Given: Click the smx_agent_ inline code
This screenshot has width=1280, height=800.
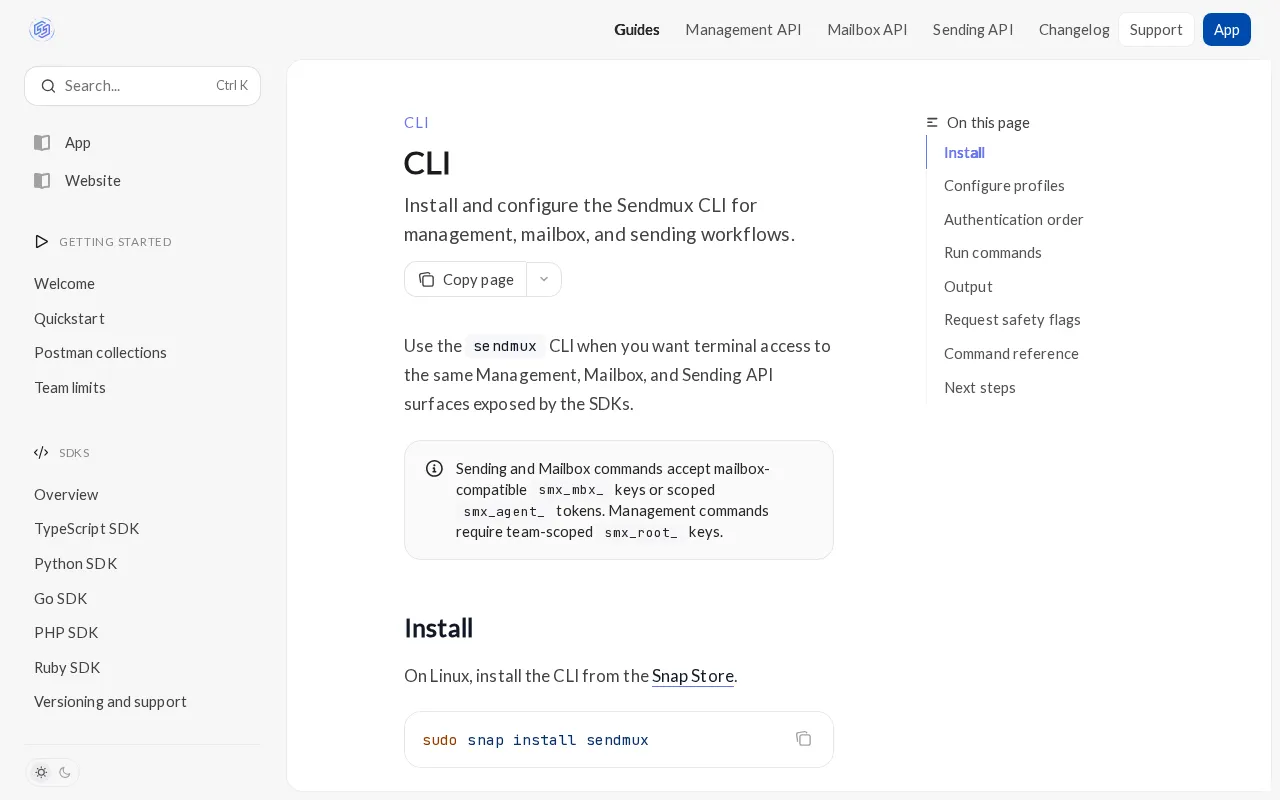Looking at the screenshot, I should [x=504, y=511].
